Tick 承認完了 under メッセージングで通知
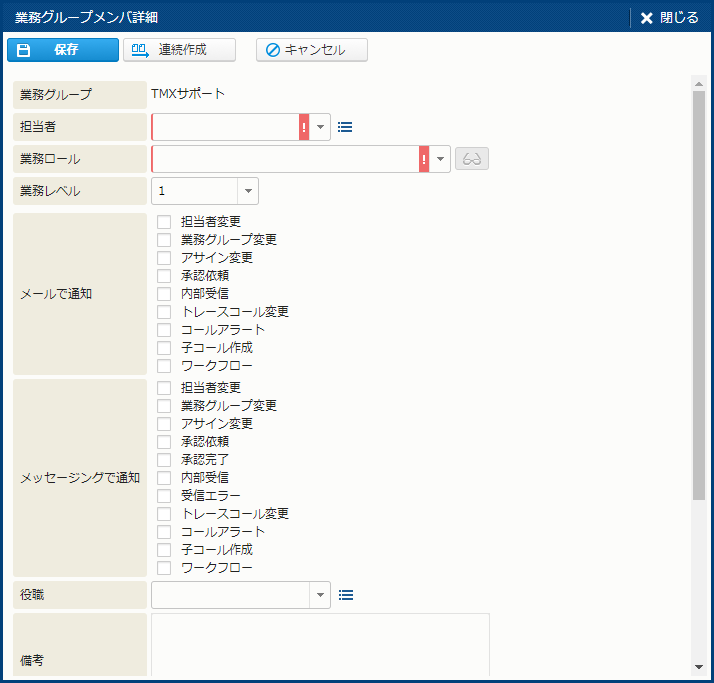This screenshot has height=683, width=714. (164, 460)
